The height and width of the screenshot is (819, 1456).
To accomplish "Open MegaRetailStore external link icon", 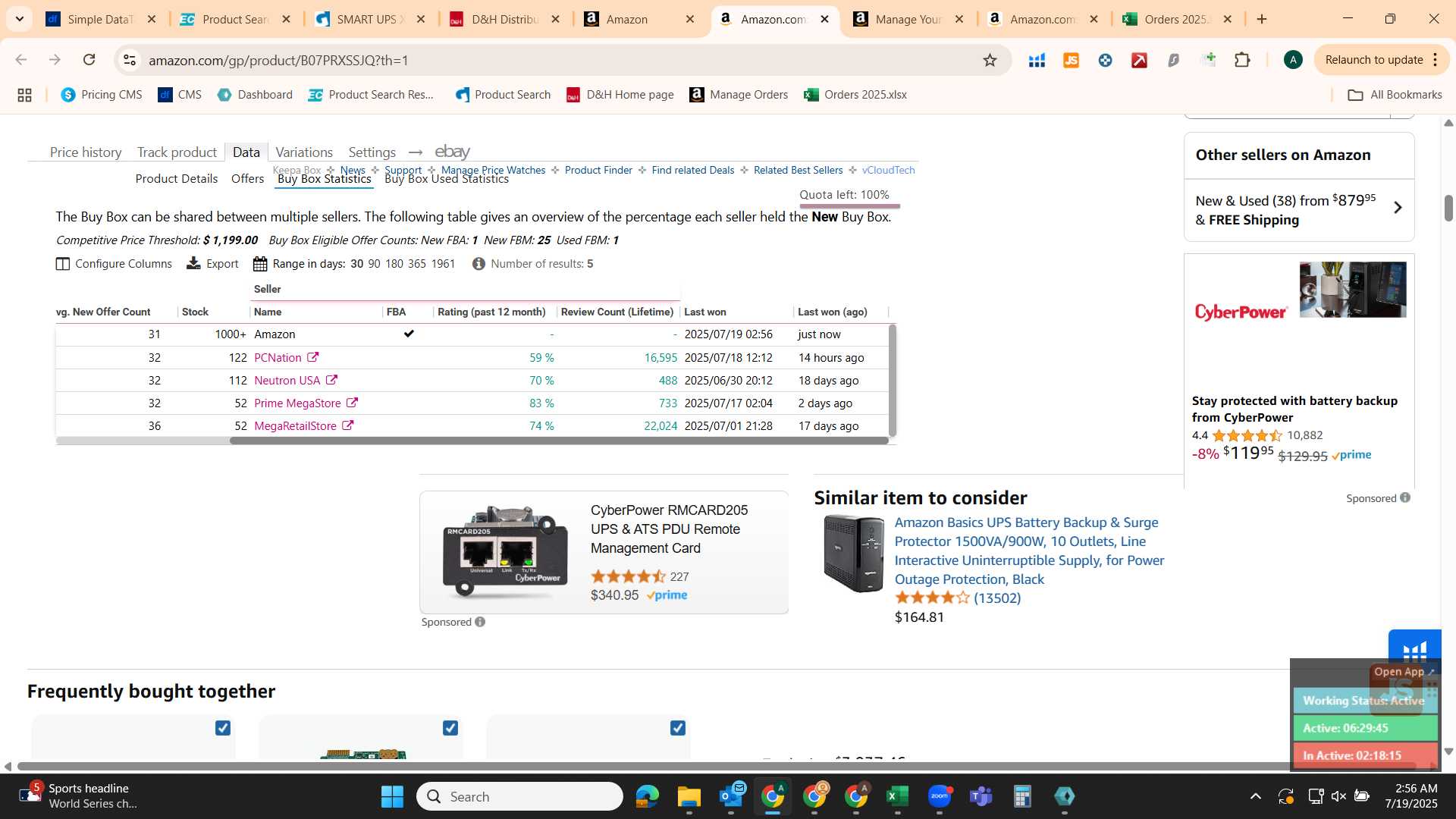I will (x=347, y=425).
